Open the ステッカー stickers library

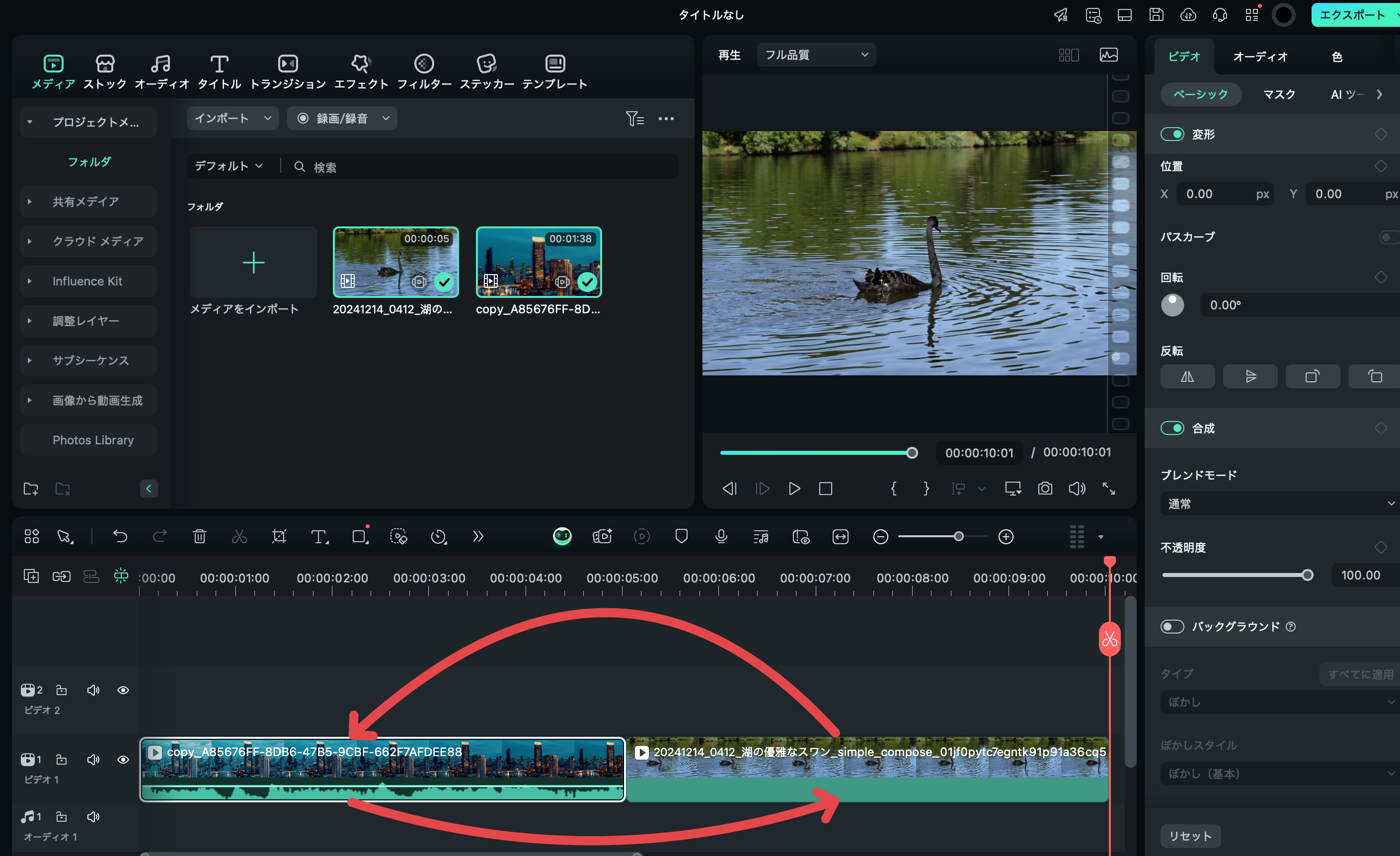coord(487,71)
